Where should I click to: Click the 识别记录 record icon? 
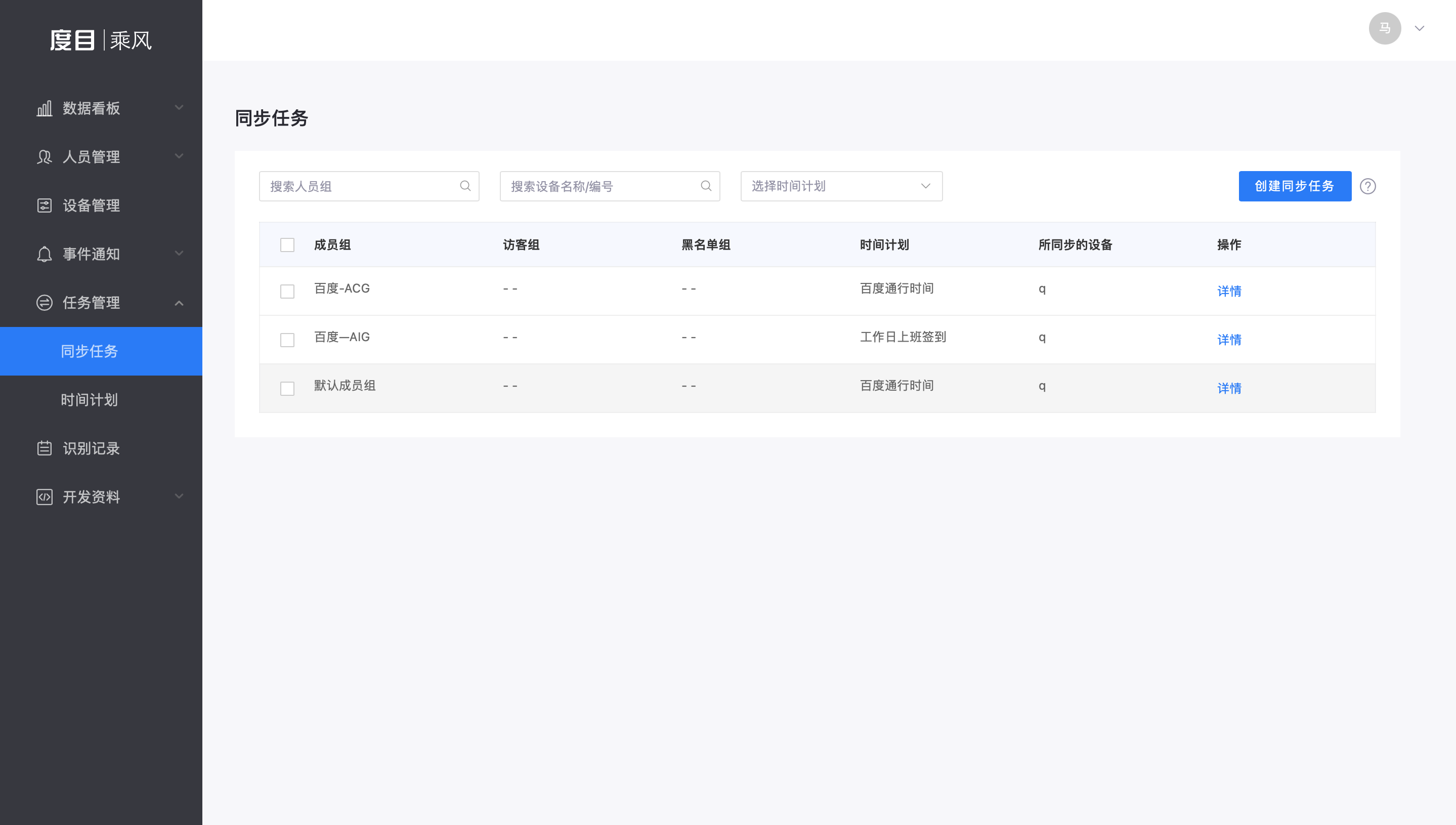(44, 448)
